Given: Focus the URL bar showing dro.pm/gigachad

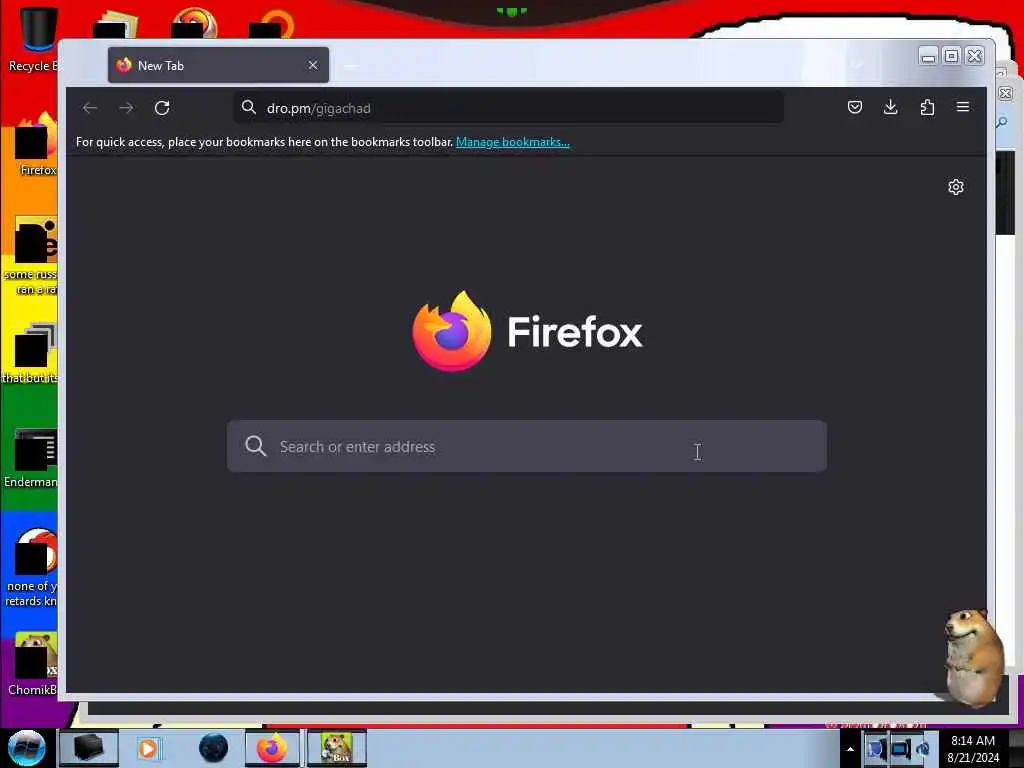Looking at the screenshot, I should (x=508, y=108).
